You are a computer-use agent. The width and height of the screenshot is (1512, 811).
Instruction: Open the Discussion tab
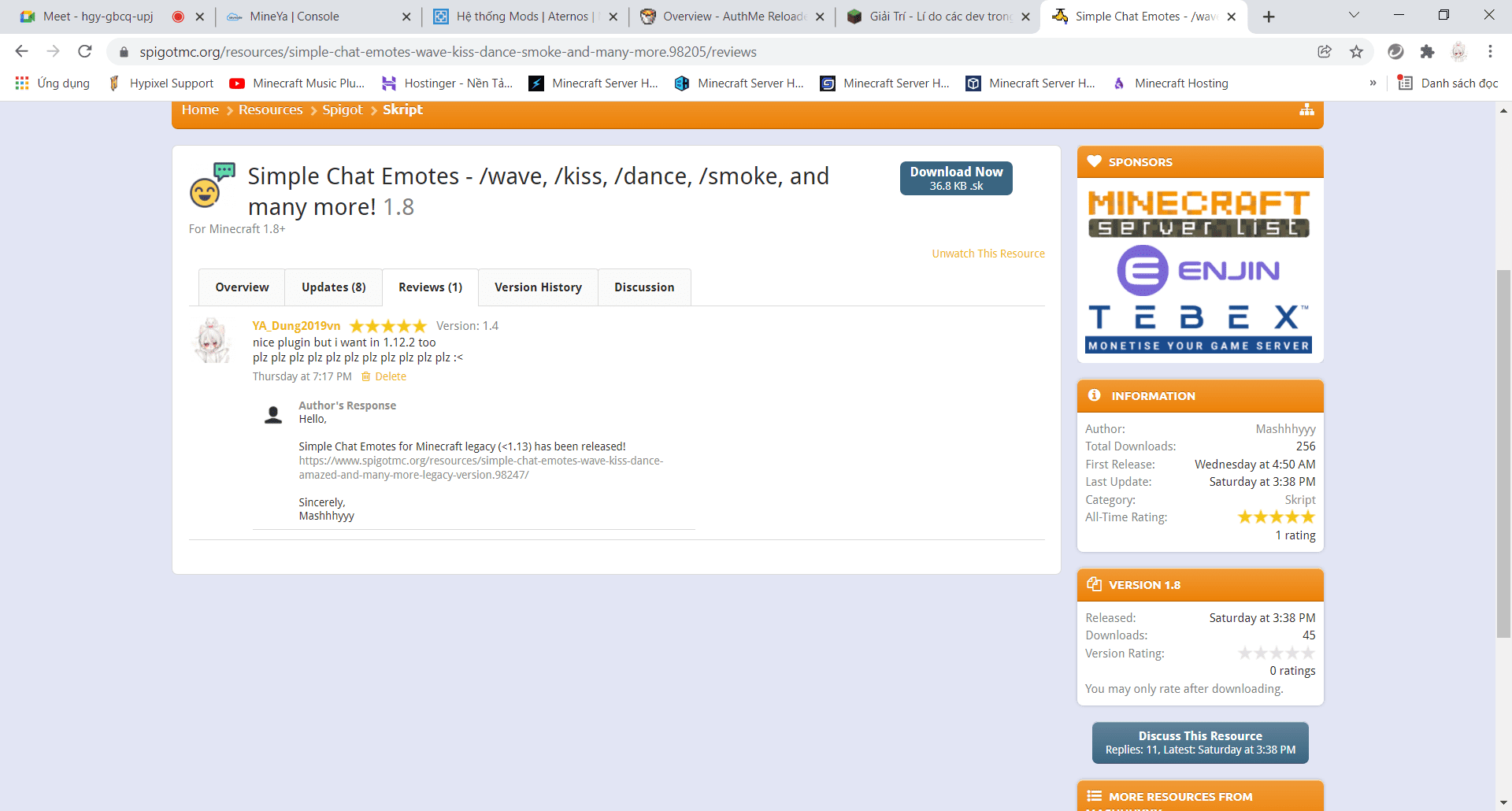tap(644, 287)
